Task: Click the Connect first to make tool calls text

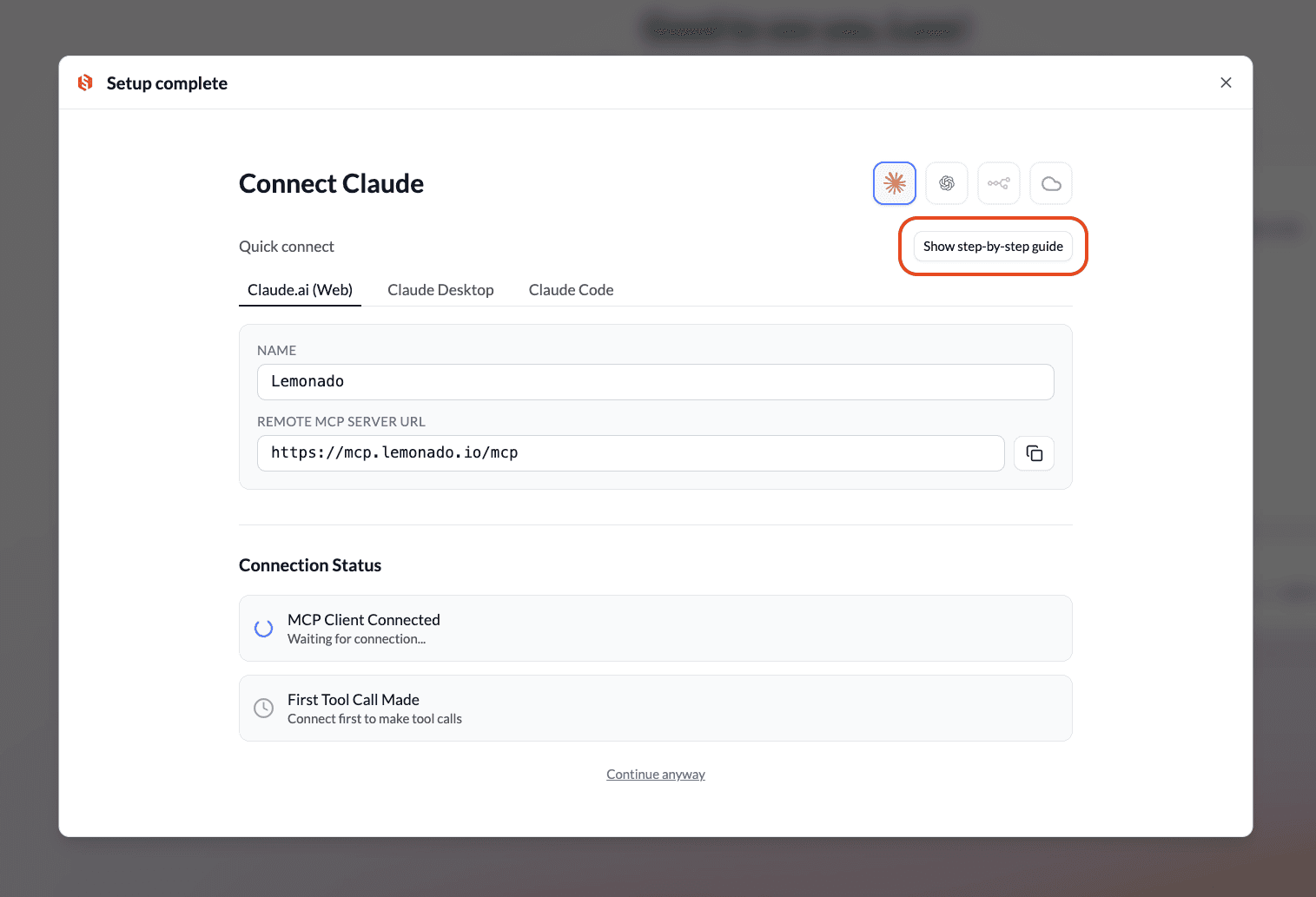Action: coord(374,719)
